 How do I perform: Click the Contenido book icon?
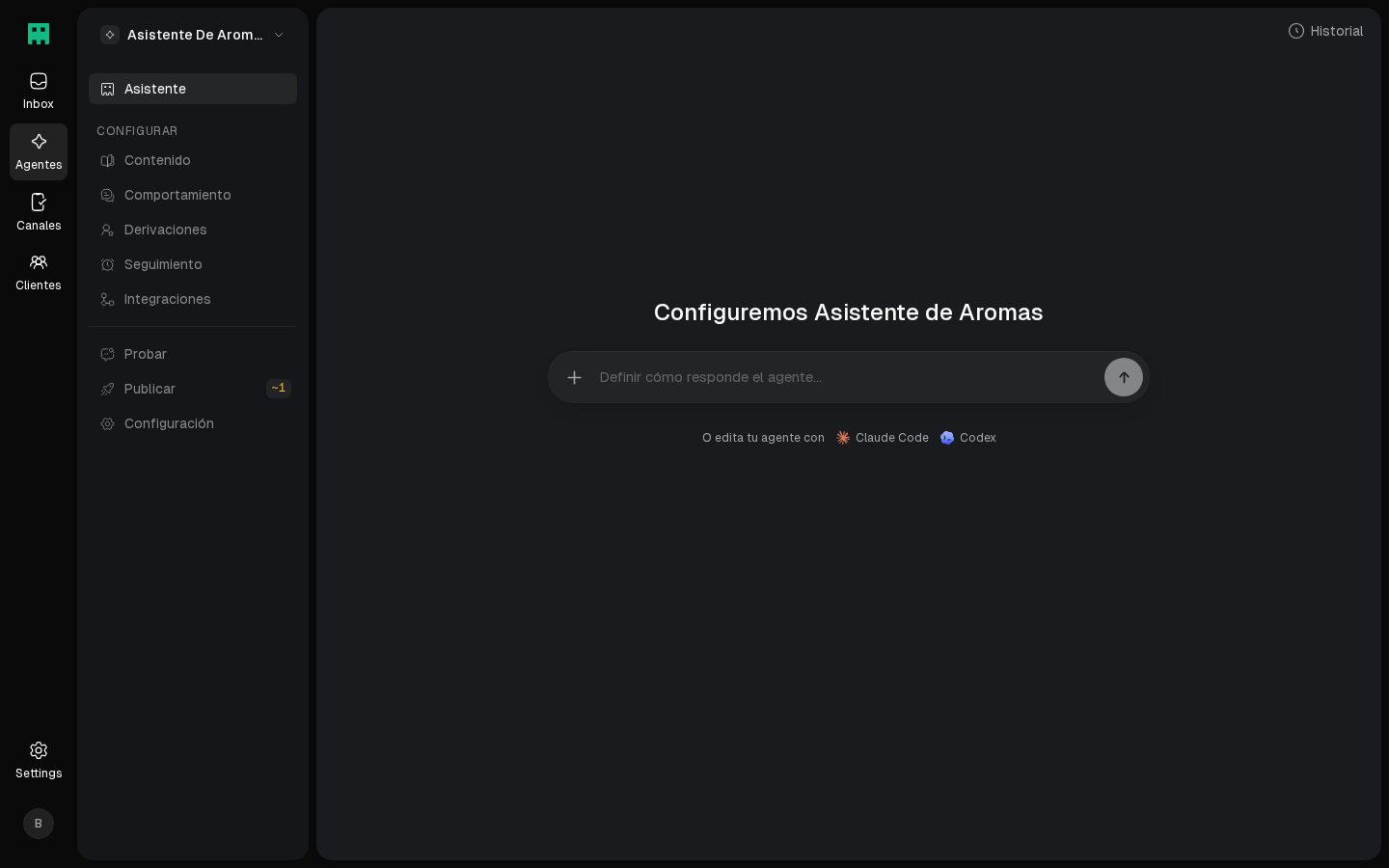tap(108, 160)
